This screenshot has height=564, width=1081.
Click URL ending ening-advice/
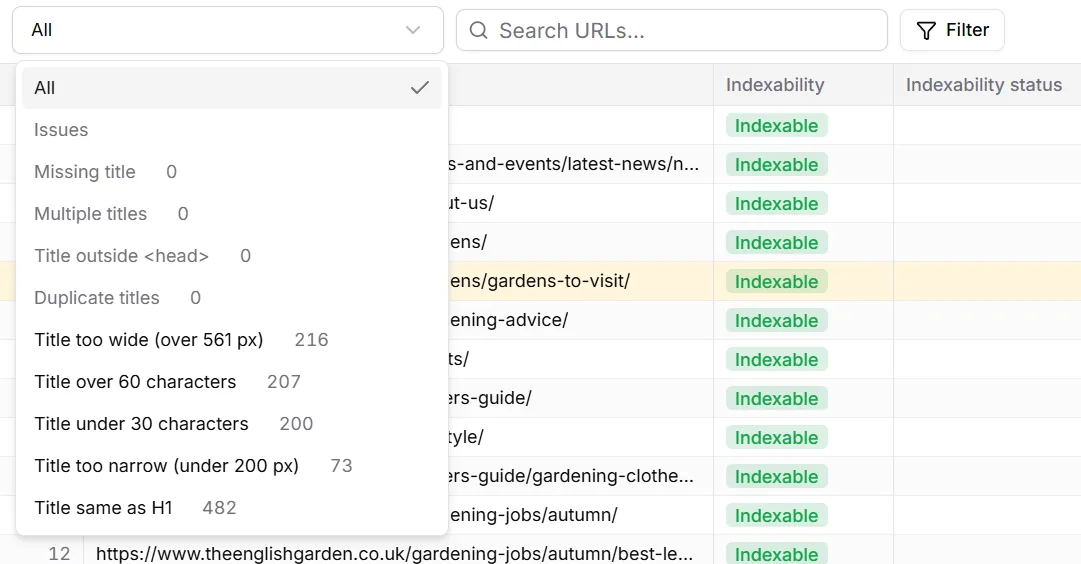click(x=509, y=320)
